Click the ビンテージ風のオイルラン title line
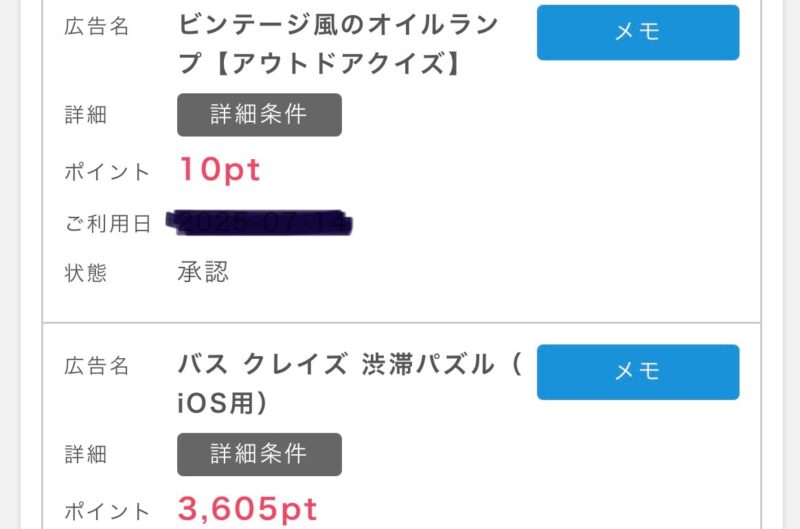The width and height of the screenshot is (800, 529). 338,26
